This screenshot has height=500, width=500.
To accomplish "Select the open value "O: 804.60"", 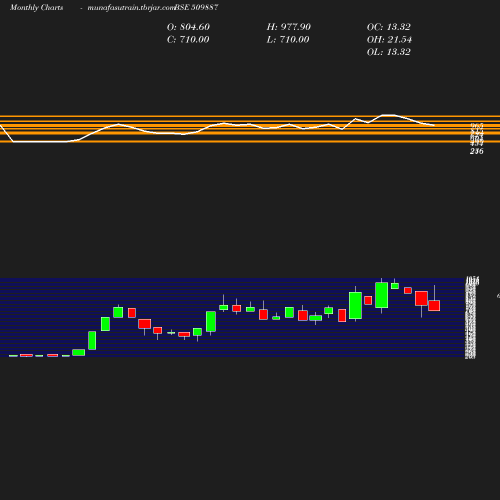I will [188, 27].
